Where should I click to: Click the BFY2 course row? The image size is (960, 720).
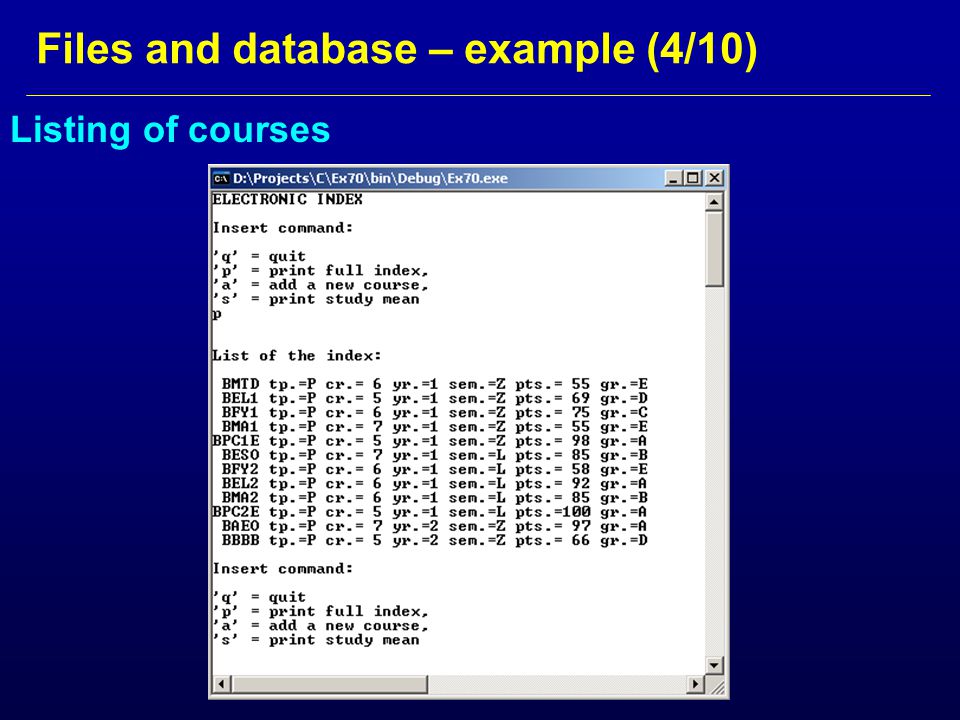[x=434, y=469]
